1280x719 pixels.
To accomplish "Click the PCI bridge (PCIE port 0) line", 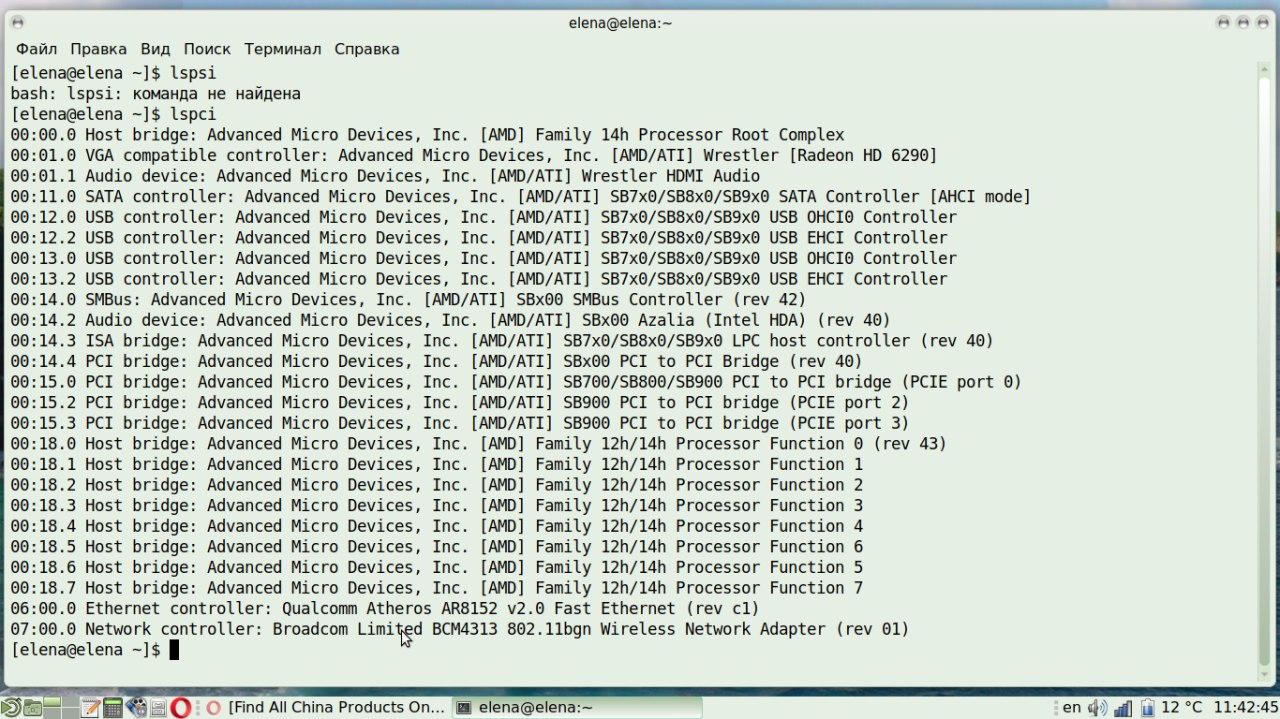I will (516, 382).
